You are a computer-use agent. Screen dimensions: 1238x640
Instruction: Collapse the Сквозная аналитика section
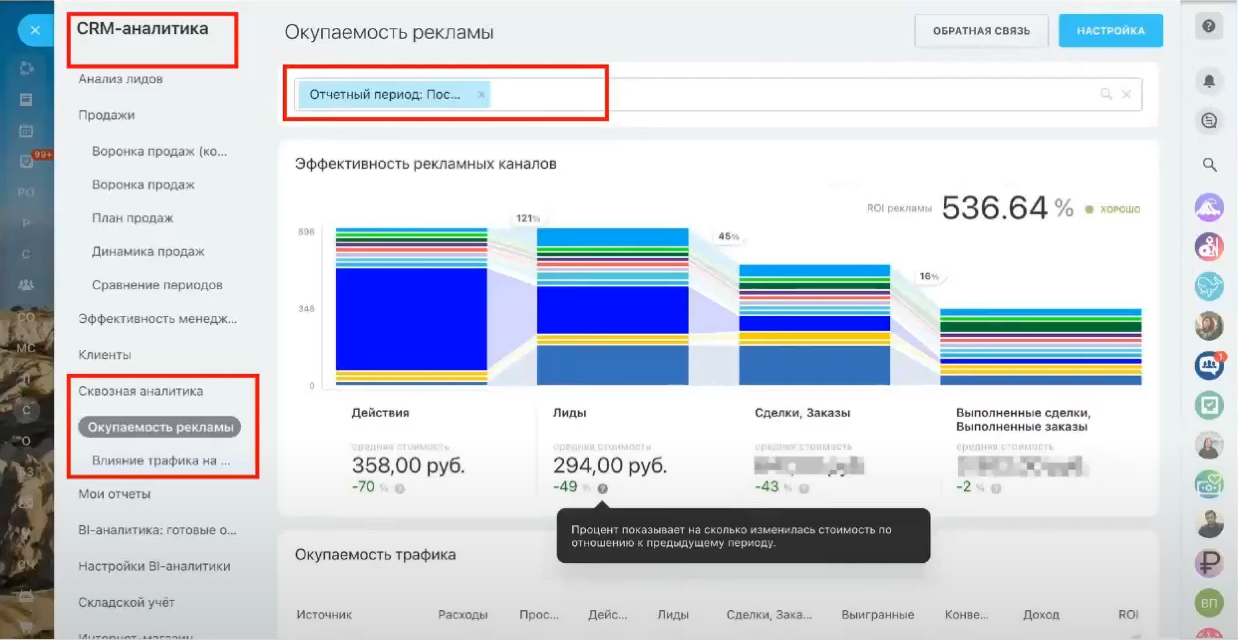coord(141,391)
